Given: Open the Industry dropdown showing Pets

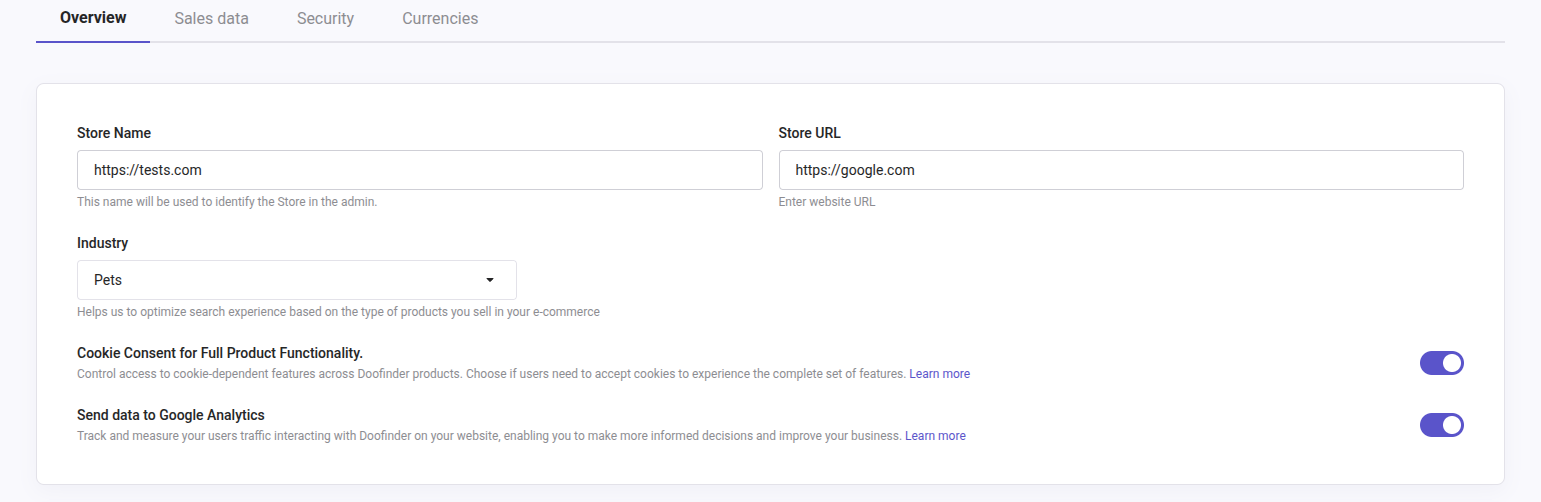Looking at the screenshot, I should pyautogui.click(x=297, y=280).
